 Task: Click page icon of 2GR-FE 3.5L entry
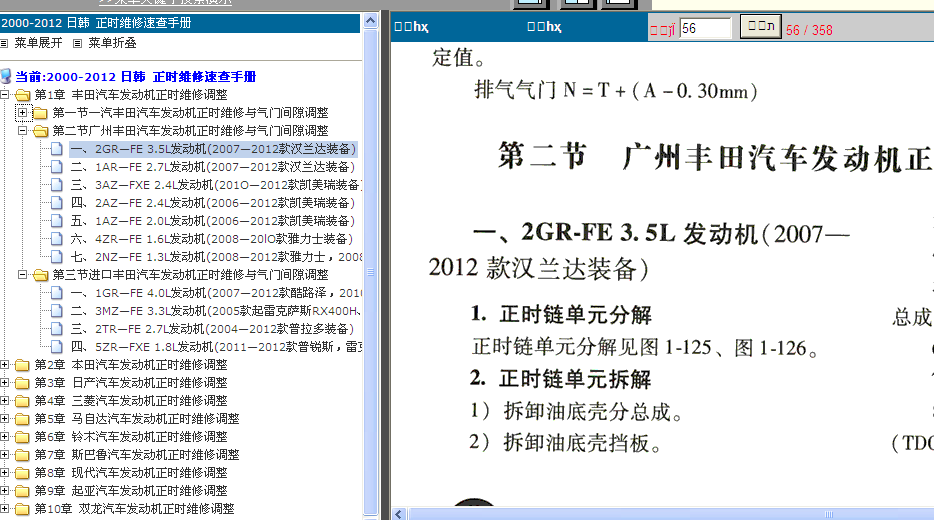[x=57, y=148]
